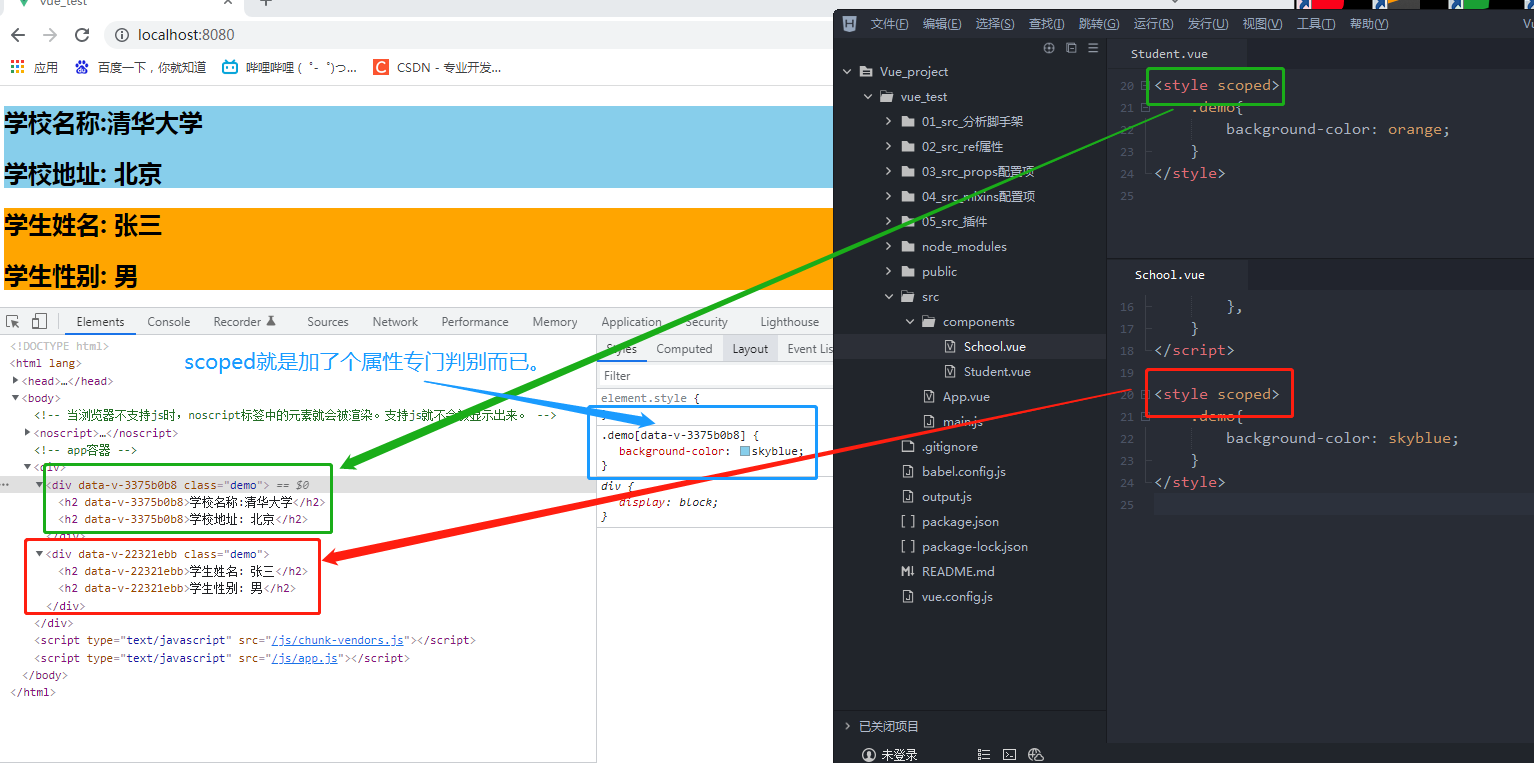Expand the noscript element in DOM tree

(x=27, y=433)
